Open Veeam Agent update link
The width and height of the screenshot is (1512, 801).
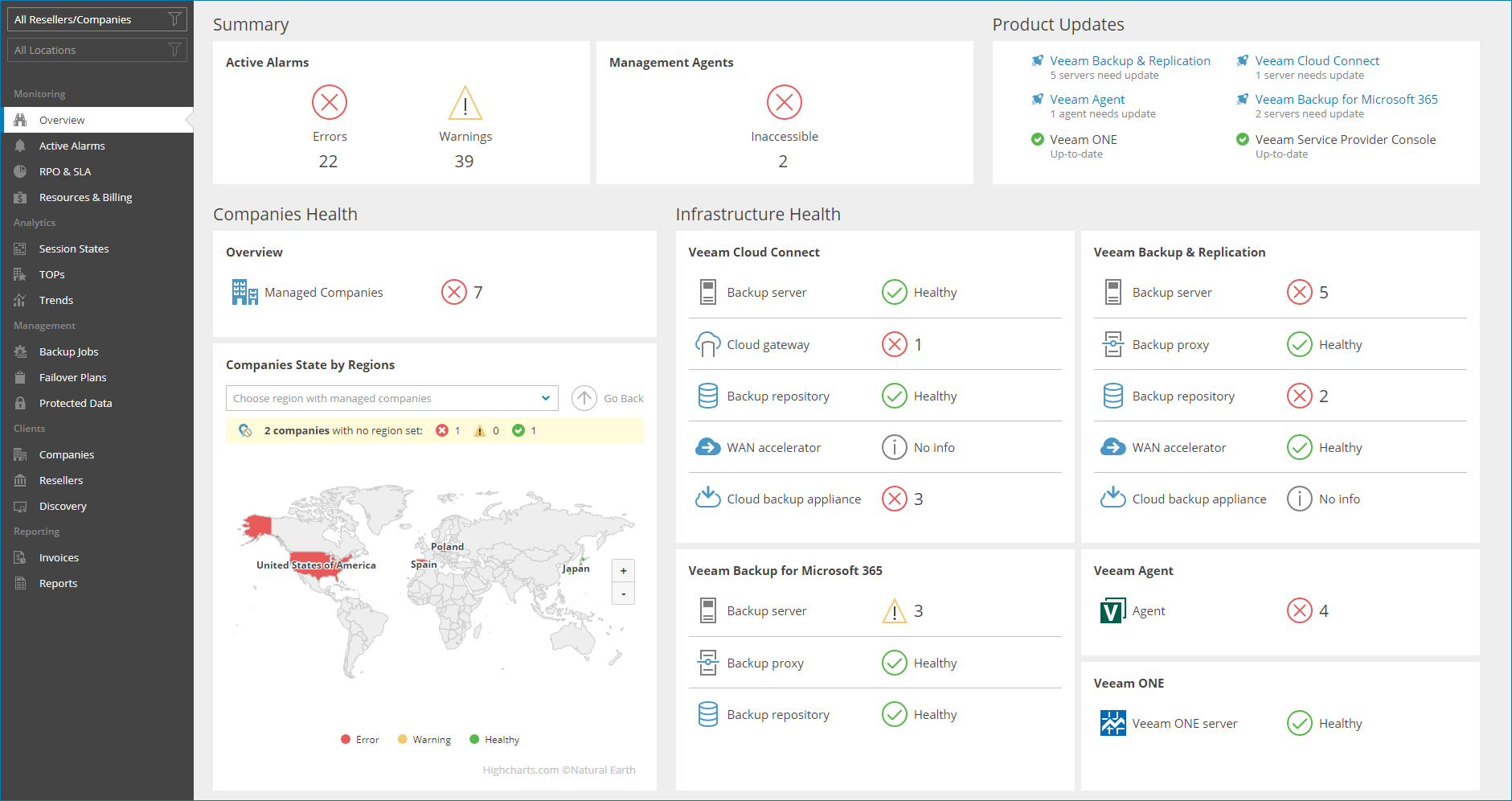1087,99
